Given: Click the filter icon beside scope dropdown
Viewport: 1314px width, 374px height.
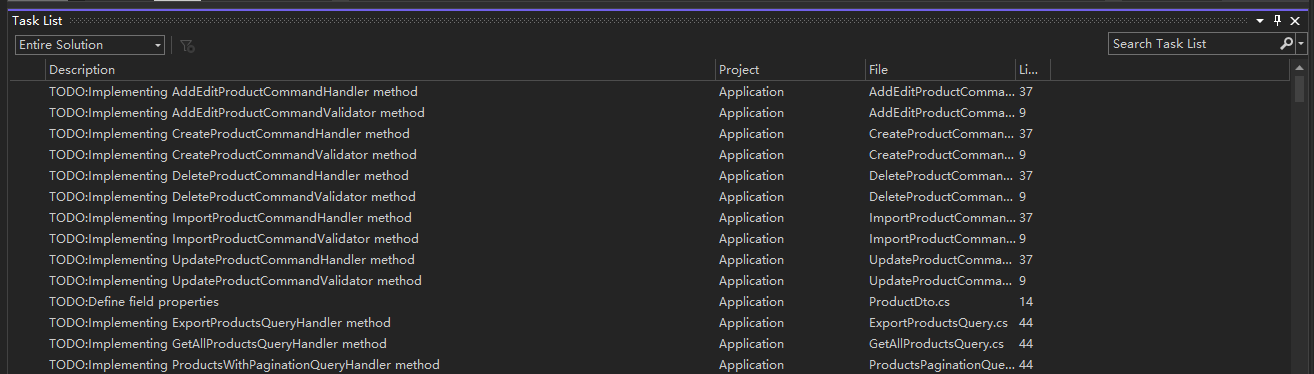Looking at the screenshot, I should coord(187,45).
